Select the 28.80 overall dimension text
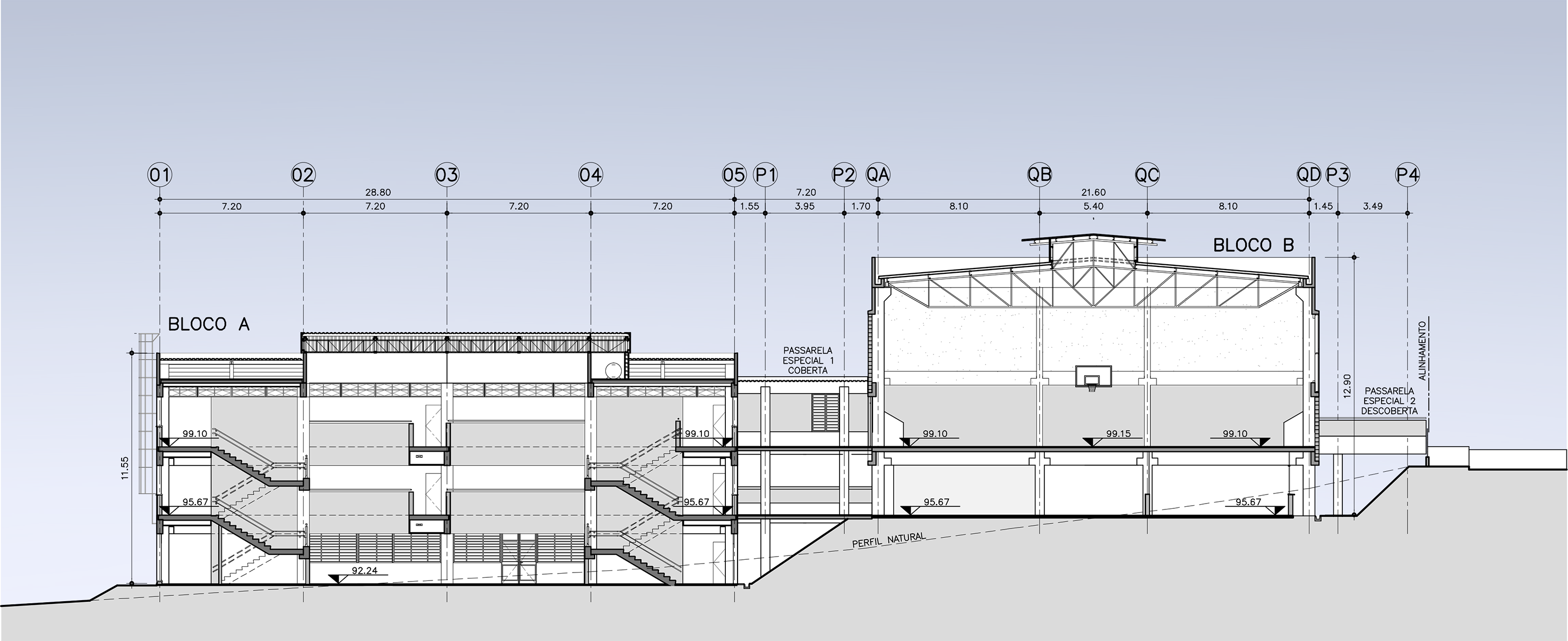The height and width of the screenshot is (641, 1568). pyautogui.click(x=378, y=193)
